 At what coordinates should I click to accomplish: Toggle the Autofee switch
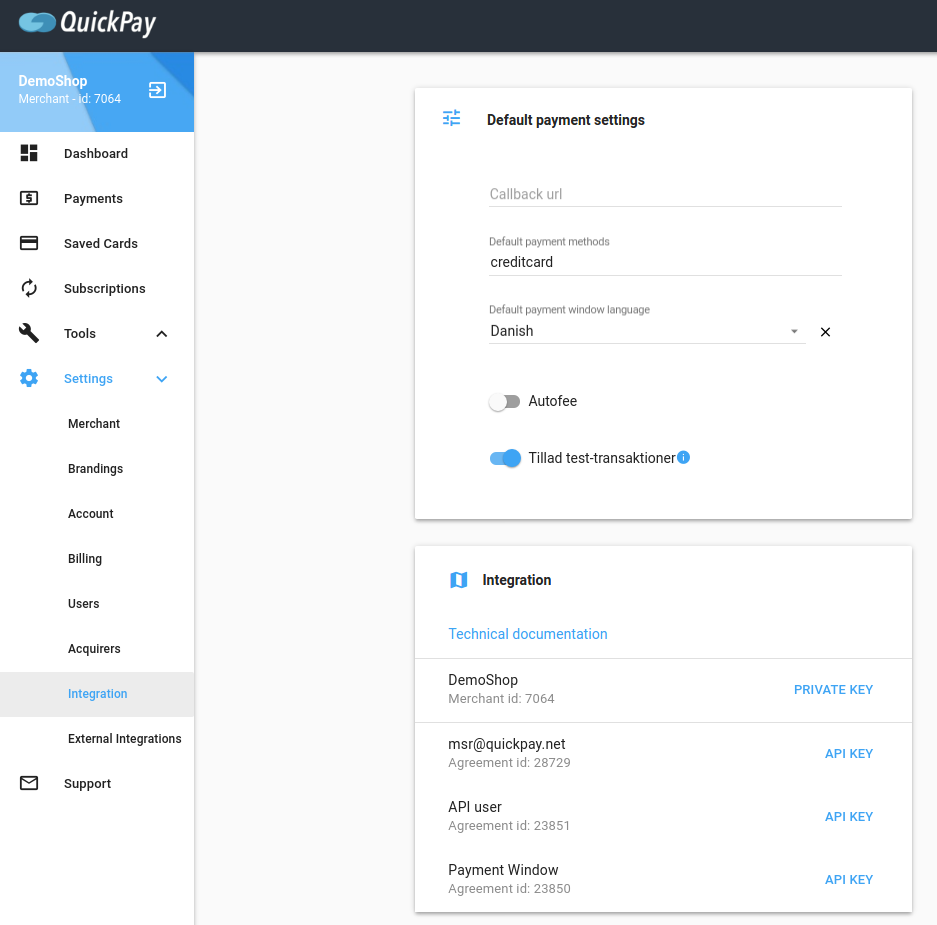[x=504, y=402]
